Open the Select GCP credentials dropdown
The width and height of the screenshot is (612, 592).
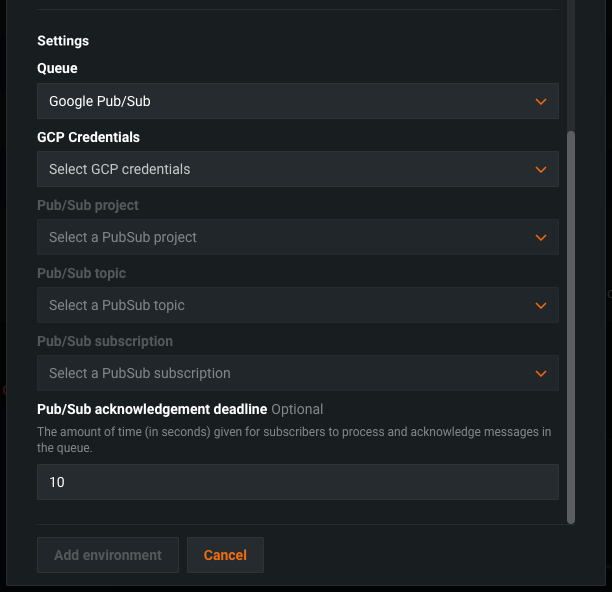coord(280,169)
